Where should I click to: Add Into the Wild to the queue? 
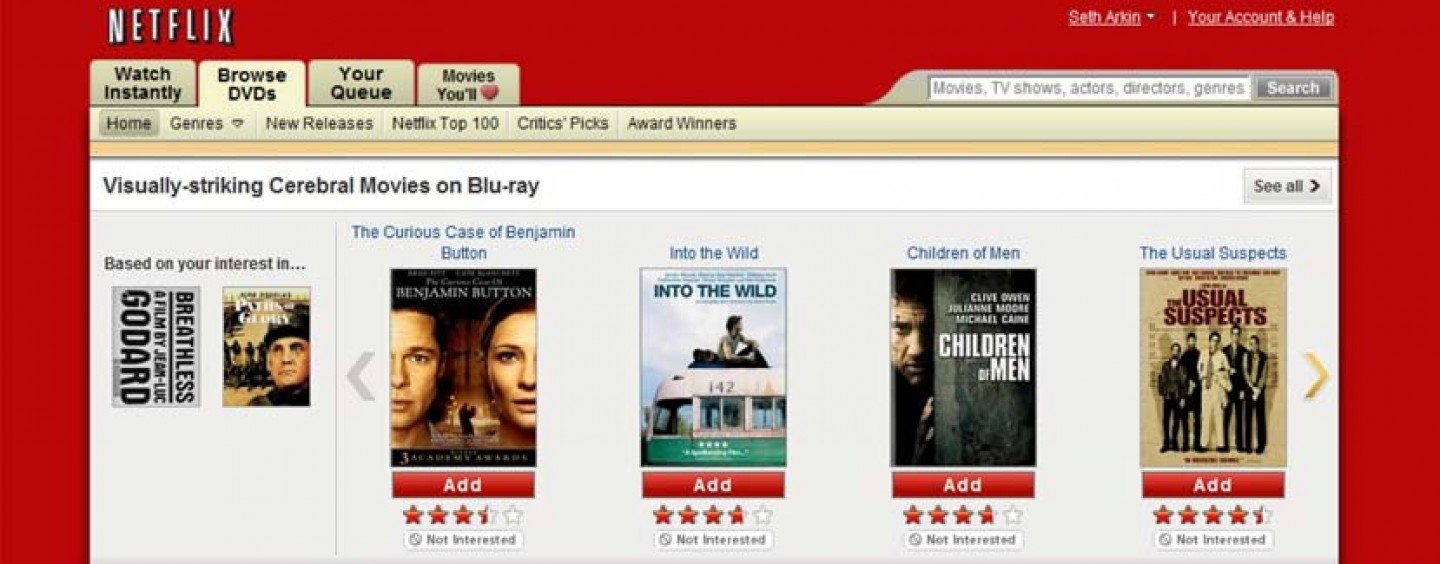(713, 485)
